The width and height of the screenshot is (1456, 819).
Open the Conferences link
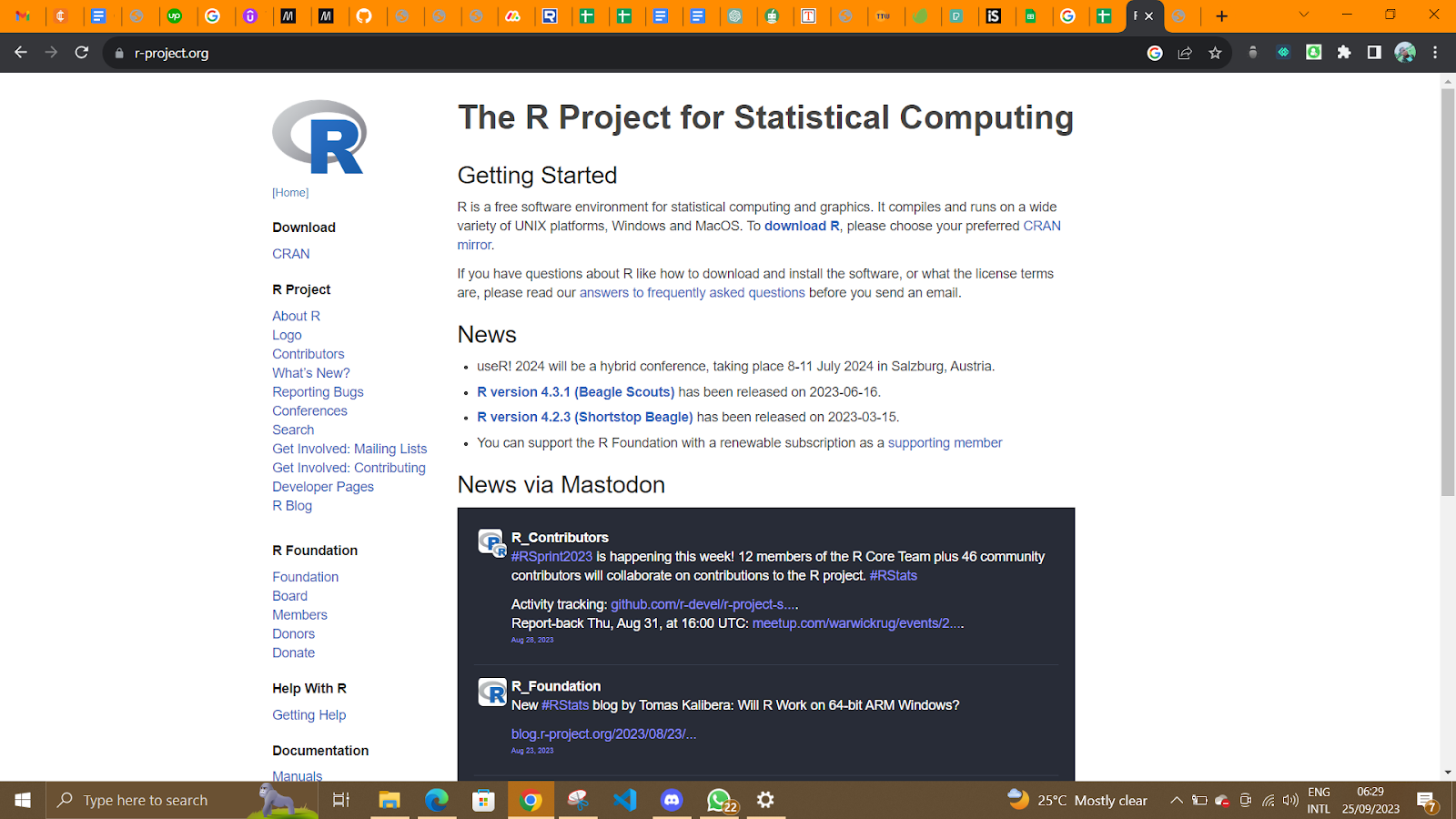(x=309, y=411)
